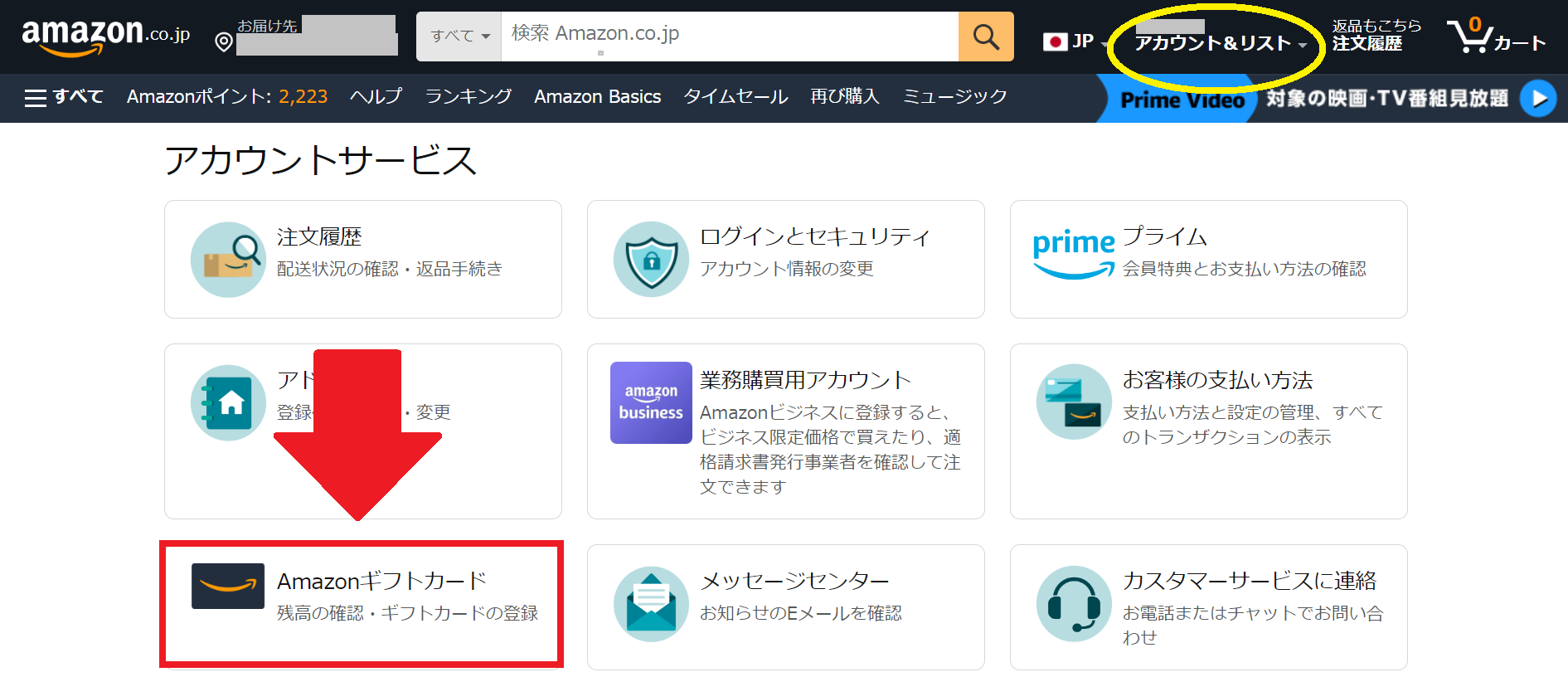Click the payment cards icon
The image size is (1568, 677).
pyautogui.click(x=1074, y=402)
